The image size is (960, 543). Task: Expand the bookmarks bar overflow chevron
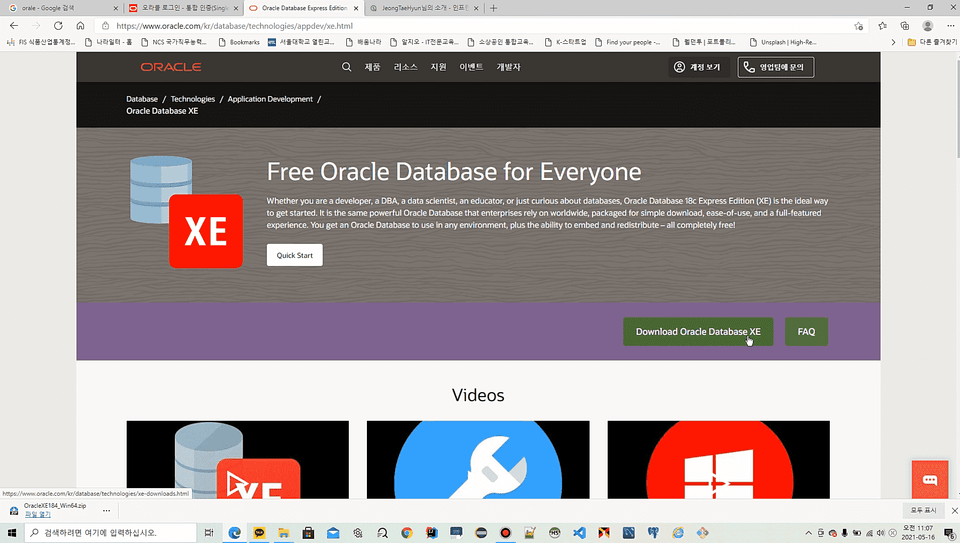tap(893, 42)
